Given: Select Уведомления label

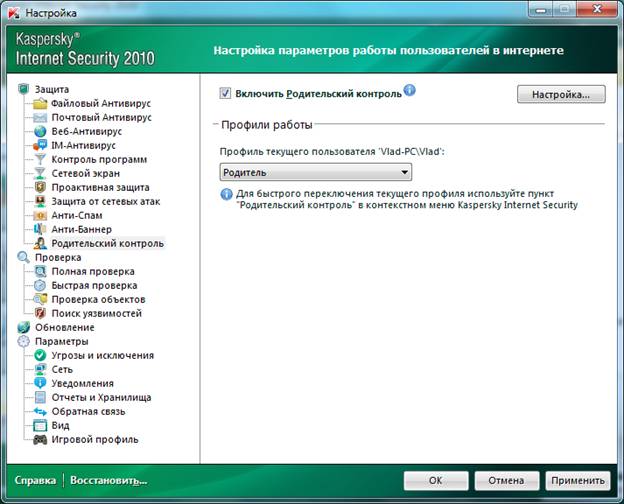Looking at the screenshot, I should pos(83,383).
